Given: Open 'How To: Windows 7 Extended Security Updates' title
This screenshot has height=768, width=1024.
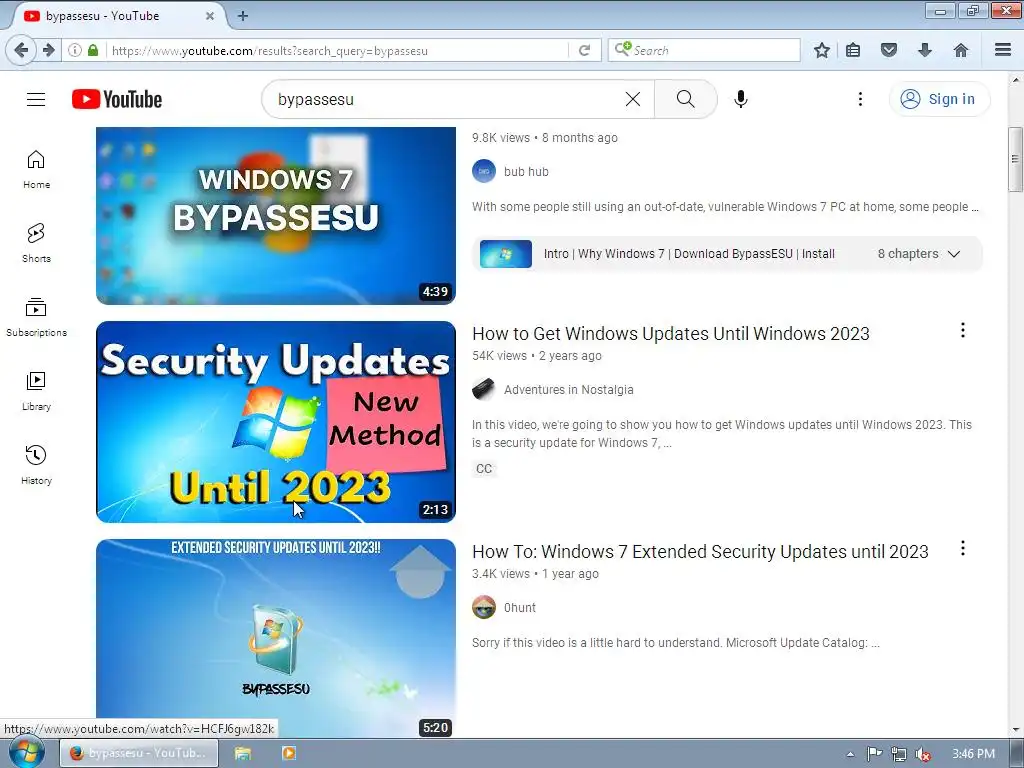Looking at the screenshot, I should (700, 552).
